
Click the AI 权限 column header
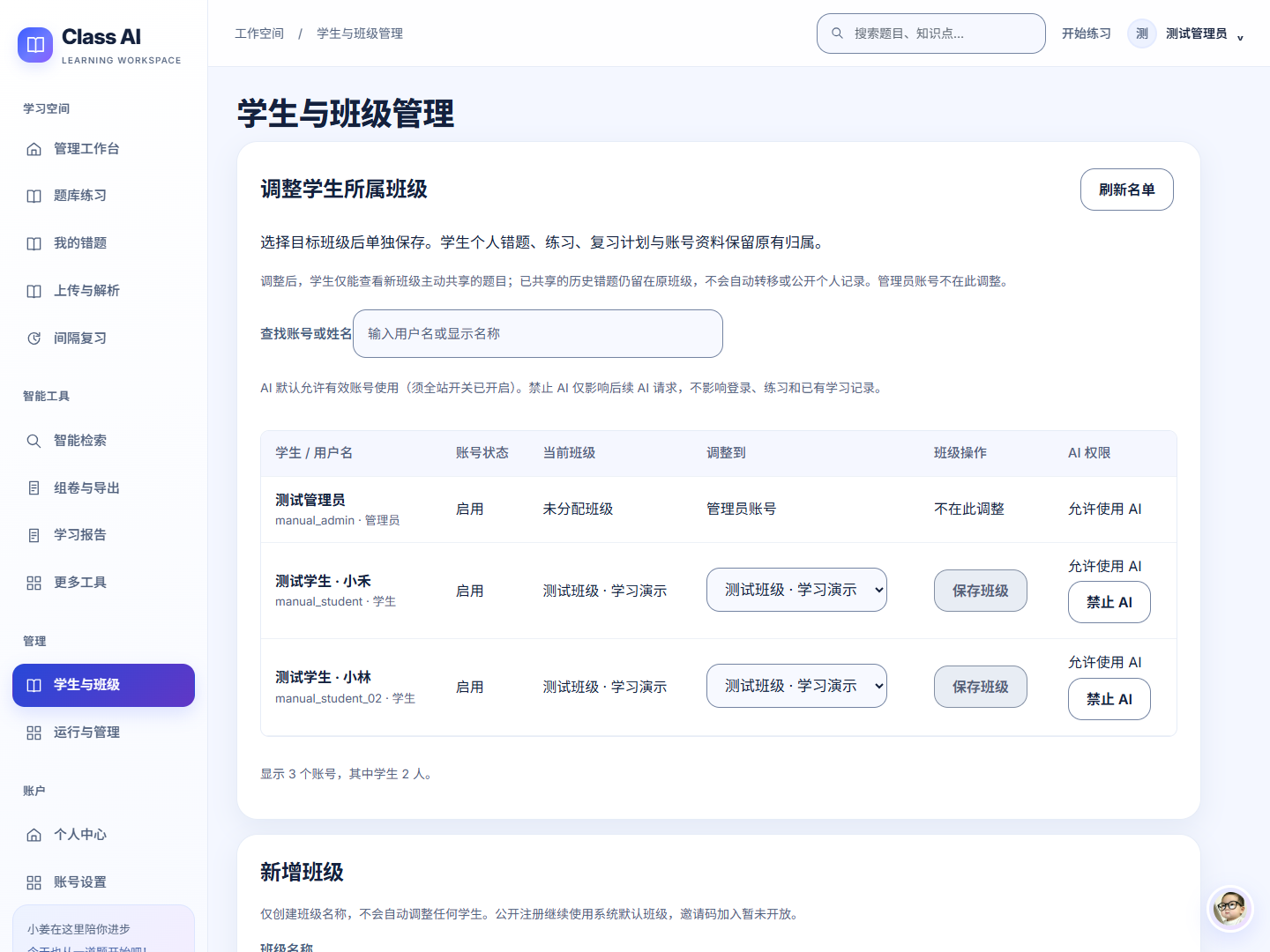1089,453
